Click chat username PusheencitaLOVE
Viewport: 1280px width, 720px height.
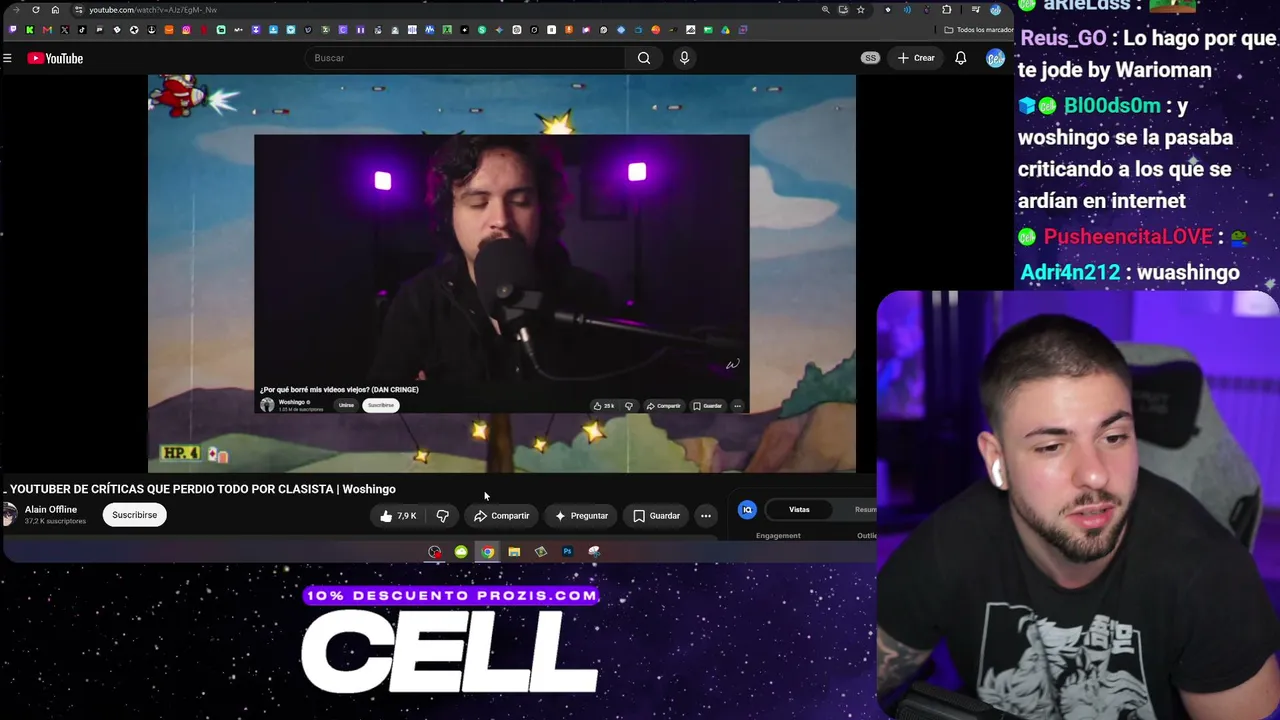coord(1128,236)
